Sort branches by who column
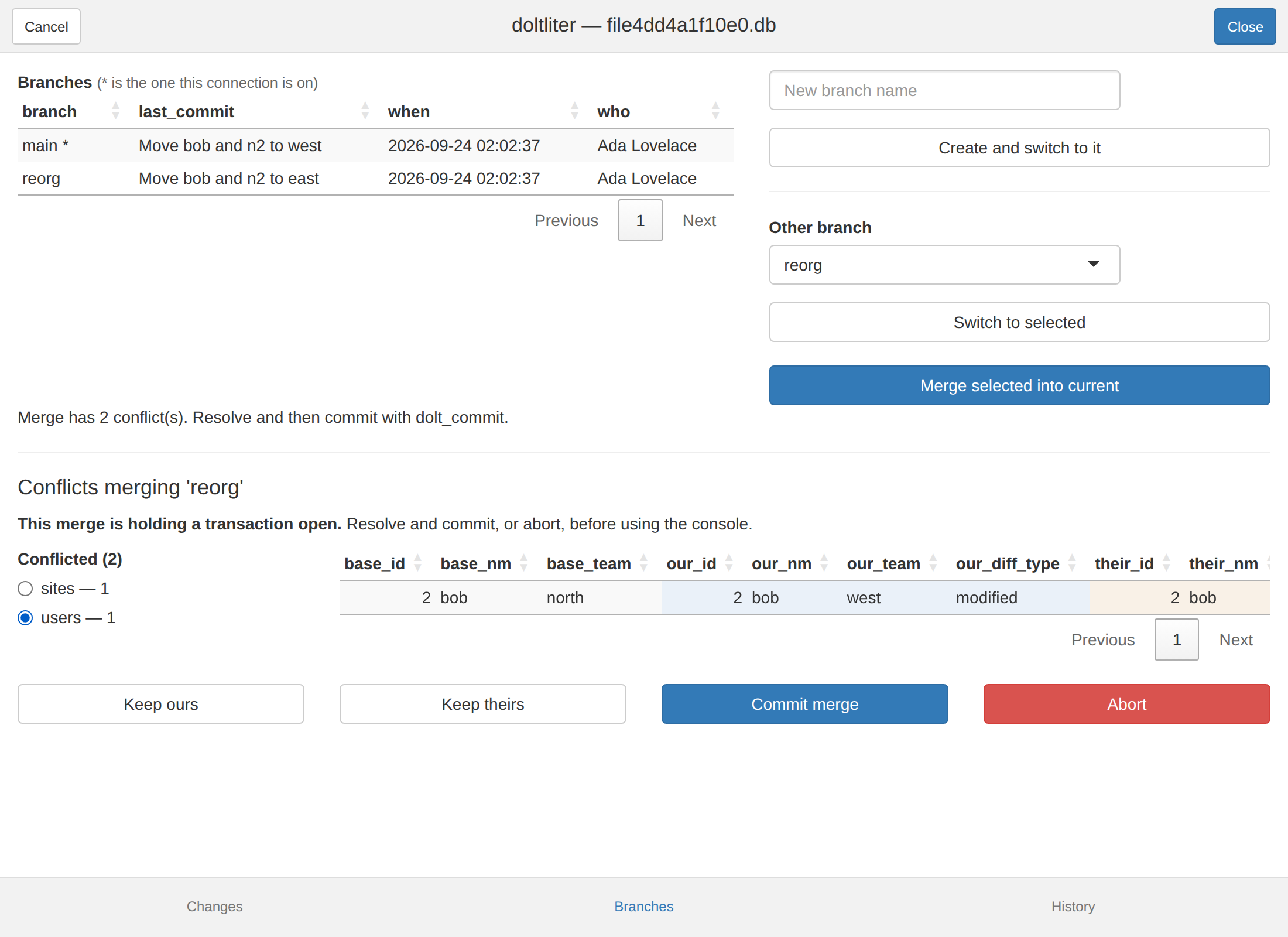 (x=663, y=111)
